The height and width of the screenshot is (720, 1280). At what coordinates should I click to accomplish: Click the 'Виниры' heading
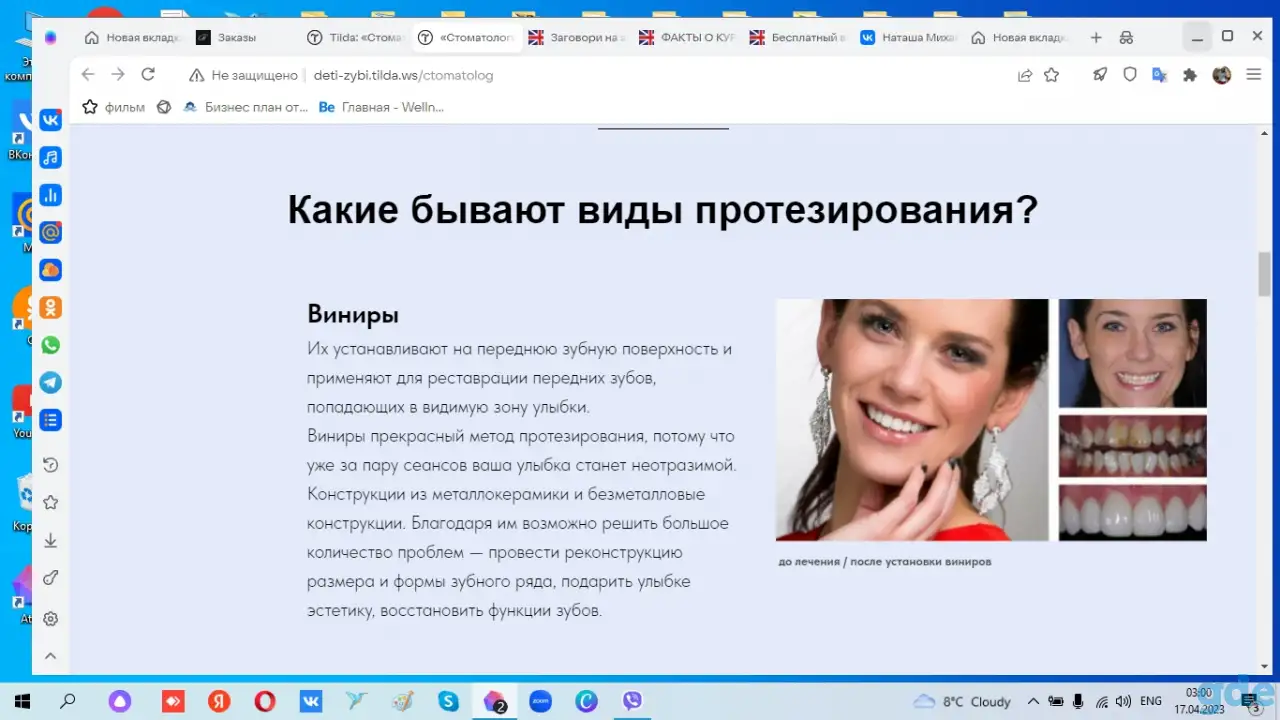click(353, 315)
